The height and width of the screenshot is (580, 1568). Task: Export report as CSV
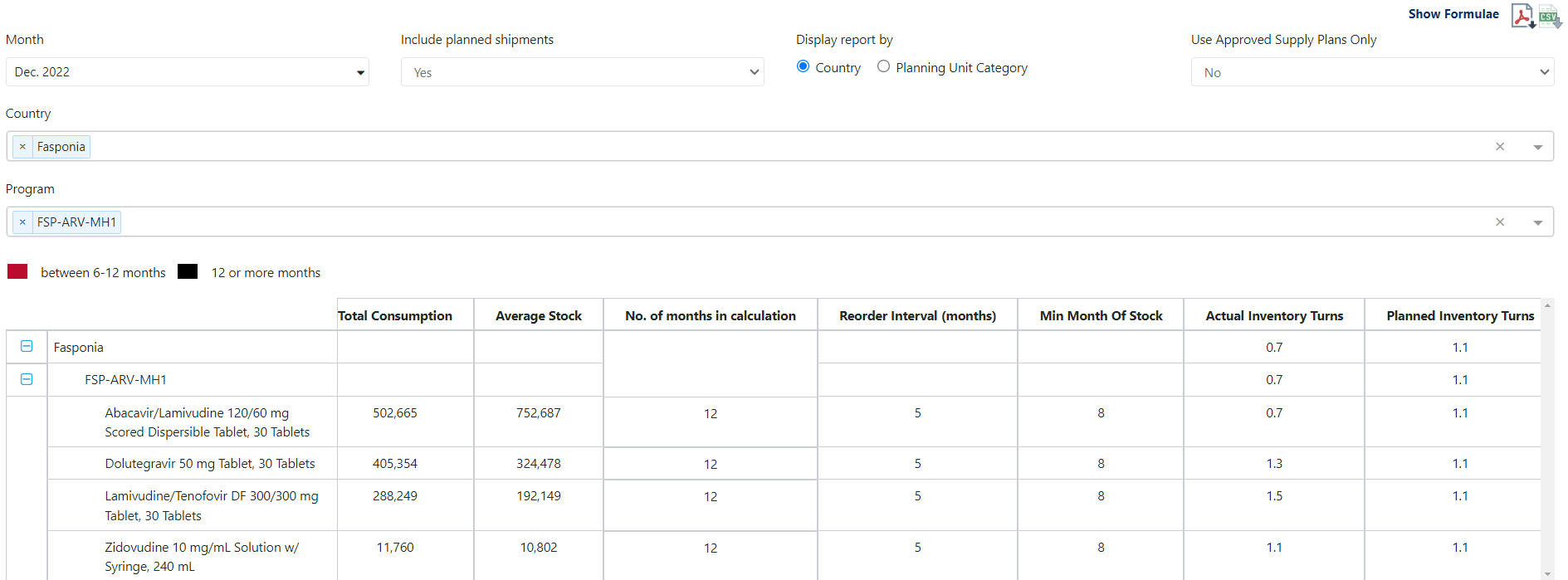(1550, 16)
